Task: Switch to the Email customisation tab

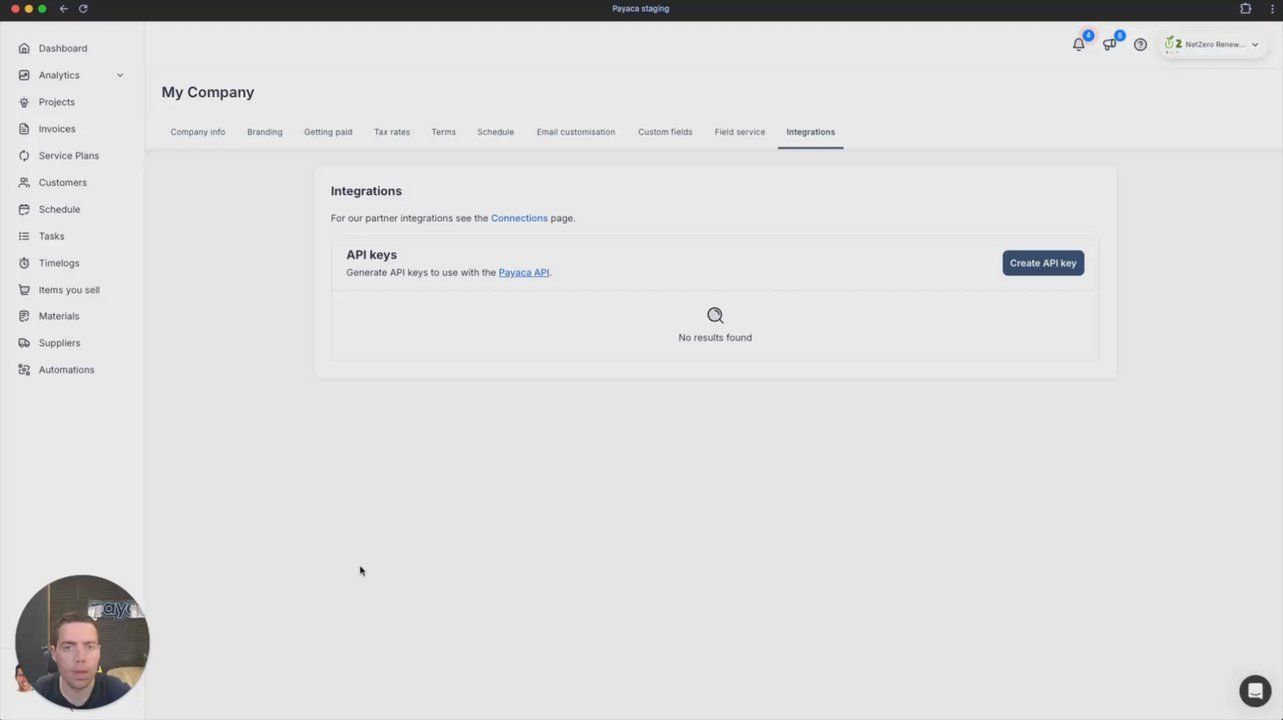Action: pos(576,132)
